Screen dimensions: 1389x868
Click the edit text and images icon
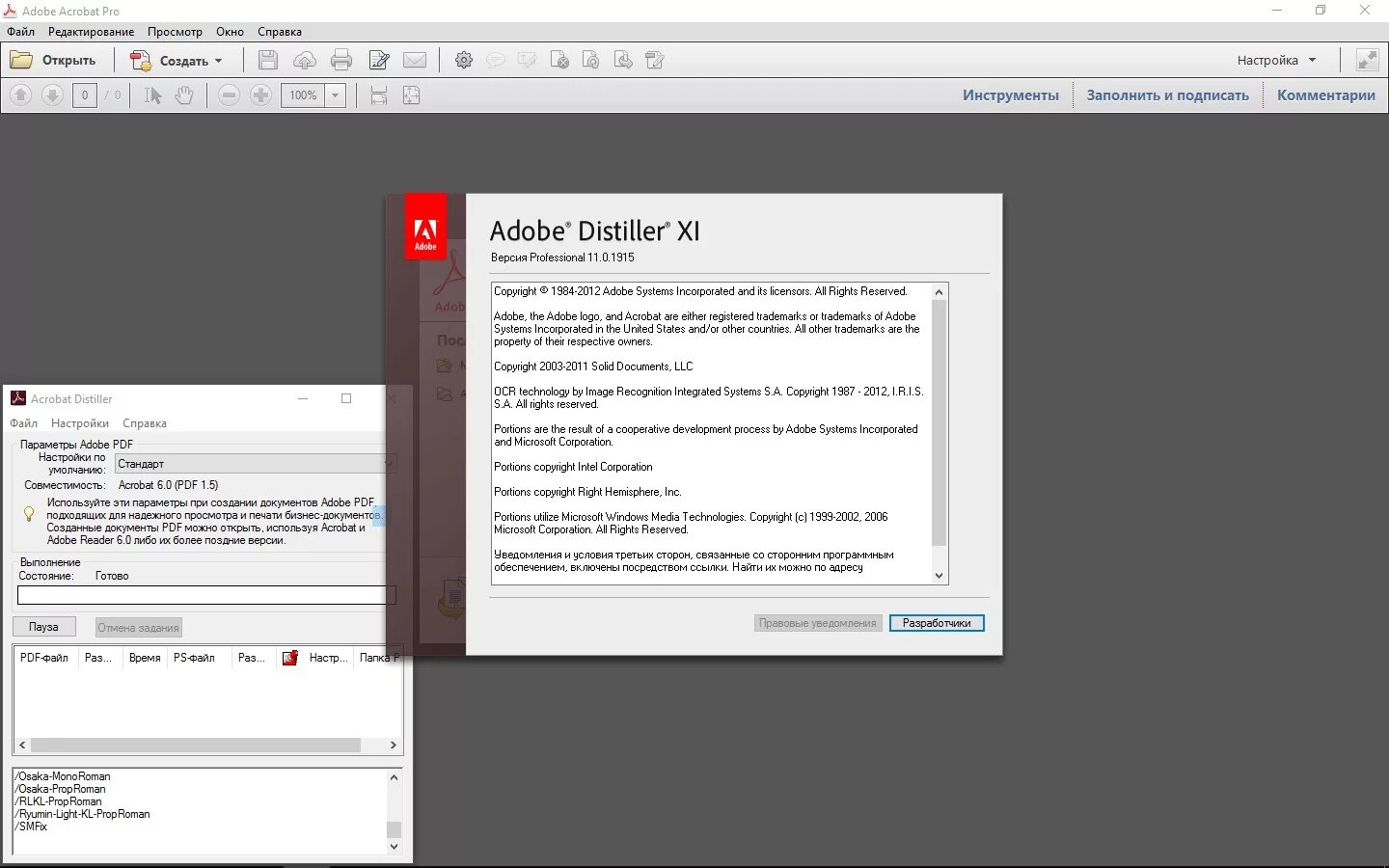point(655,60)
